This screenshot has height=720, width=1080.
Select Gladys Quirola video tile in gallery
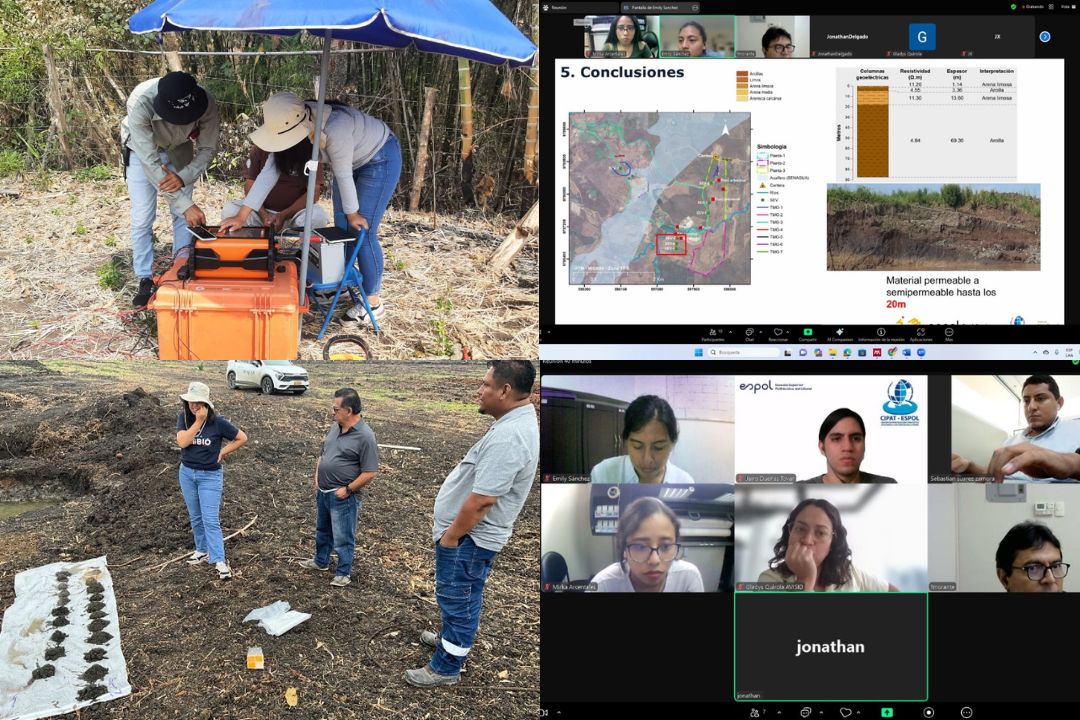pos(831,537)
